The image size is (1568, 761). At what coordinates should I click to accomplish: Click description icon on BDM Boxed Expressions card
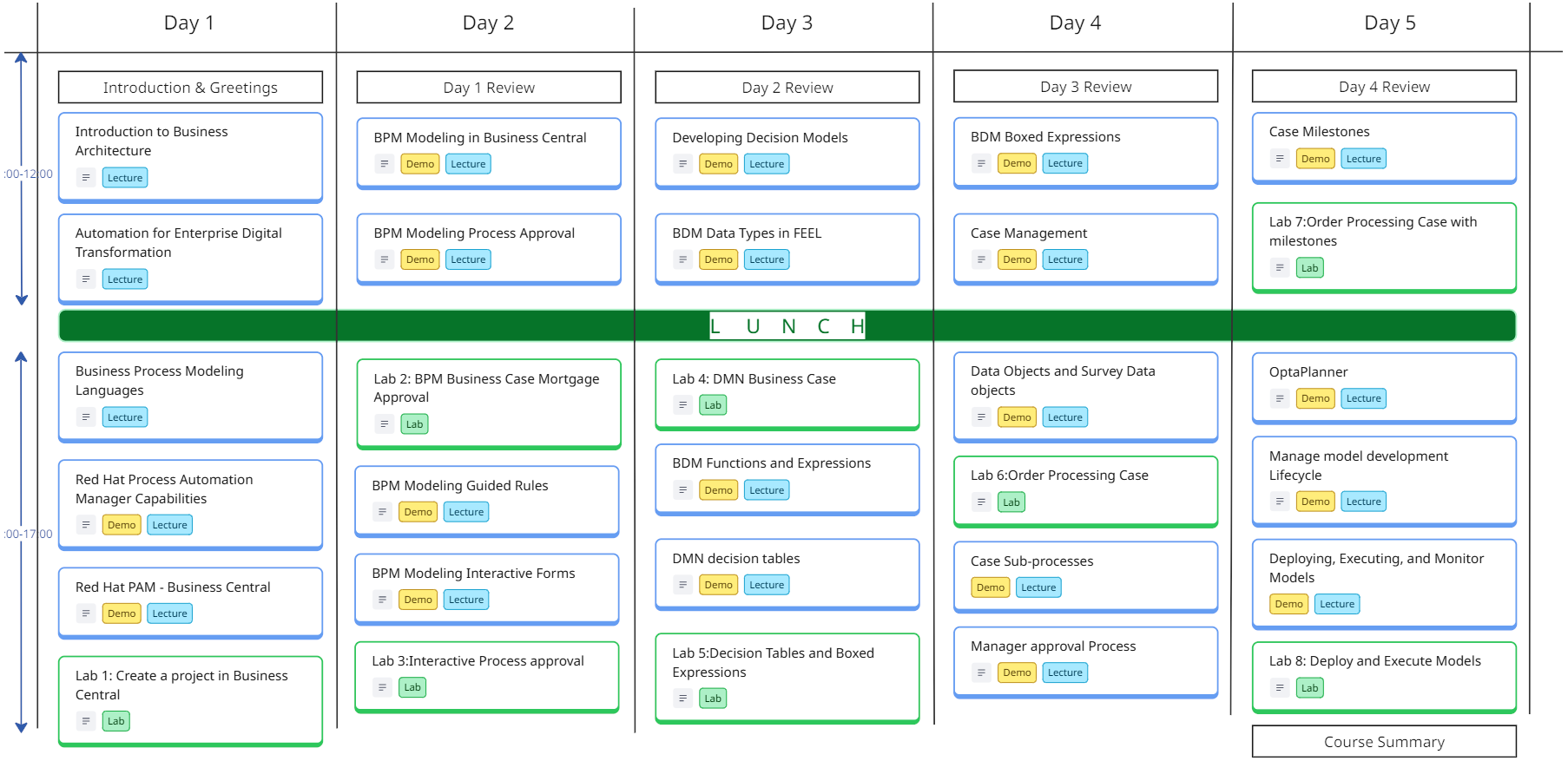(x=981, y=163)
